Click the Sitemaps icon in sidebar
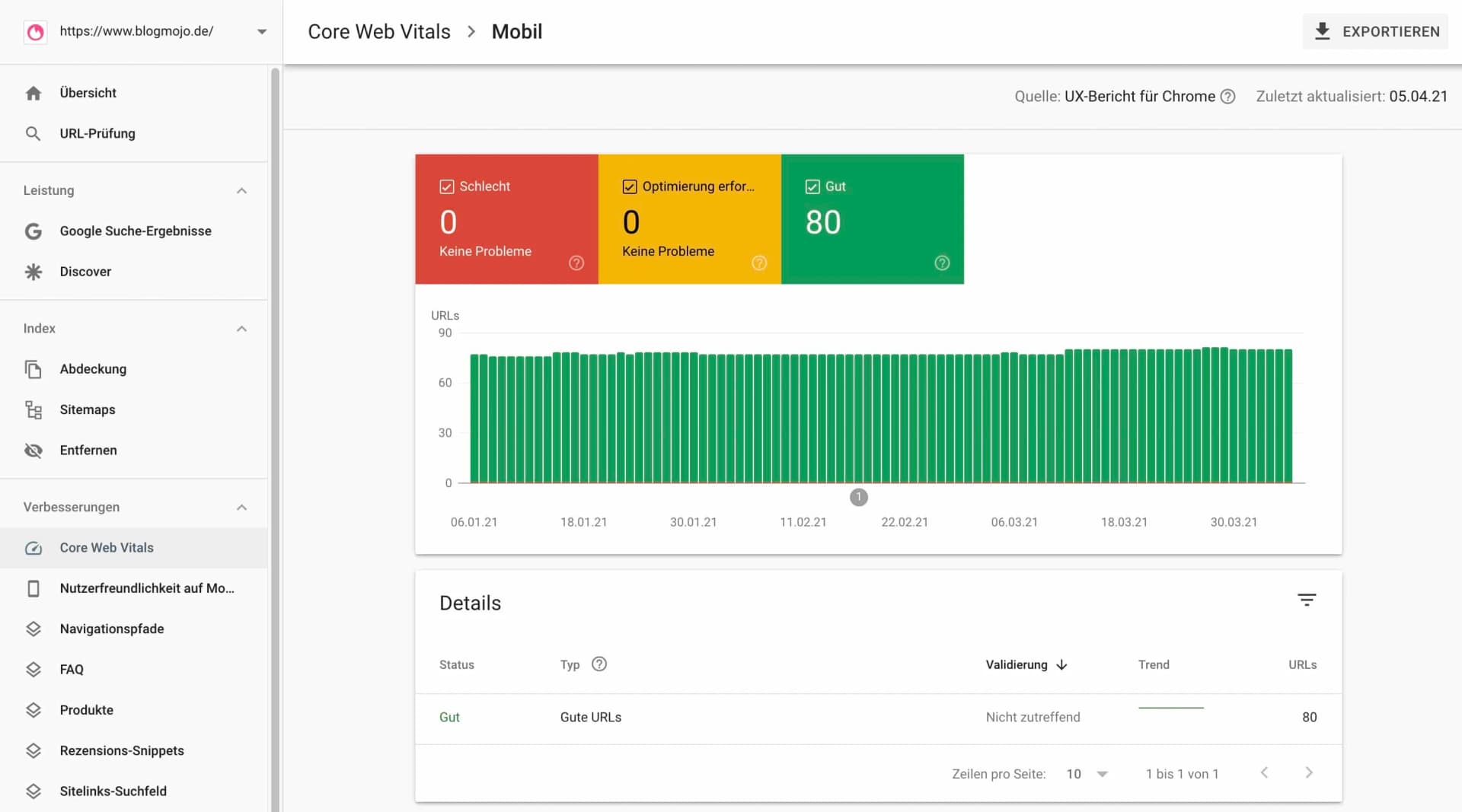This screenshot has width=1462, height=812. click(34, 409)
